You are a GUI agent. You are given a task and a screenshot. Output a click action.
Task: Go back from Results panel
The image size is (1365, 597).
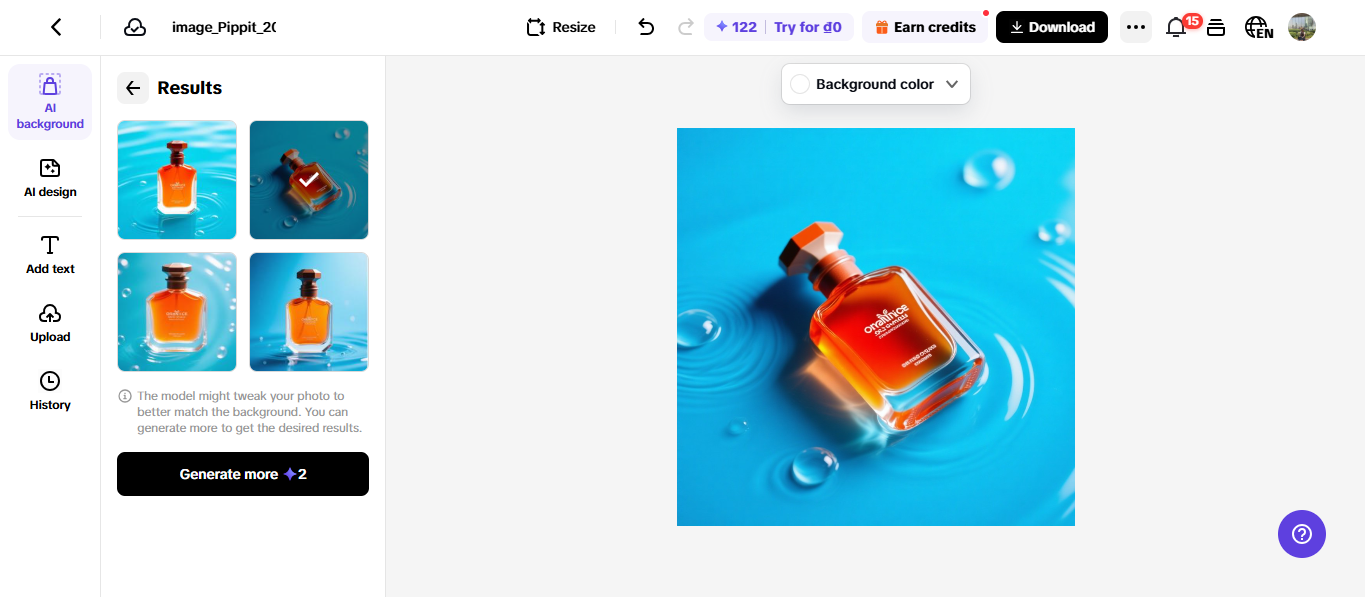(133, 88)
